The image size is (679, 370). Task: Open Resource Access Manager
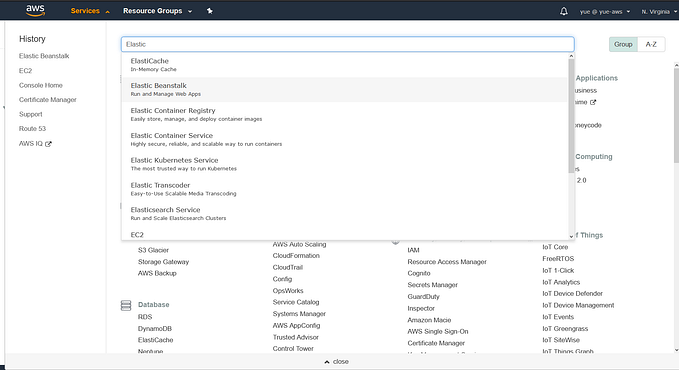(x=447, y=262)
